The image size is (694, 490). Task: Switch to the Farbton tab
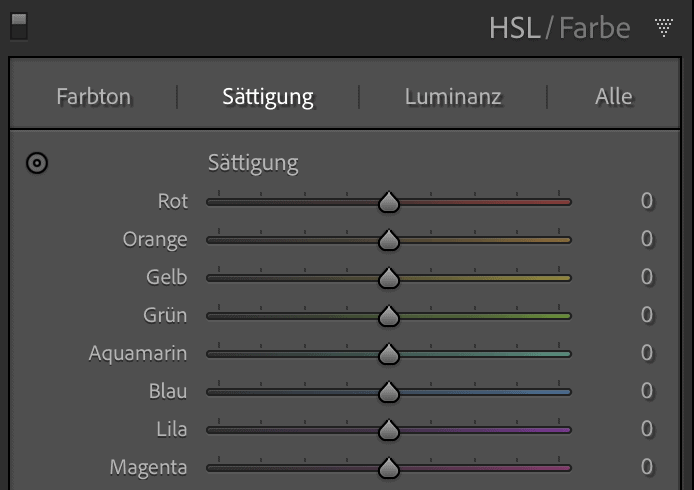pos(93,96)
